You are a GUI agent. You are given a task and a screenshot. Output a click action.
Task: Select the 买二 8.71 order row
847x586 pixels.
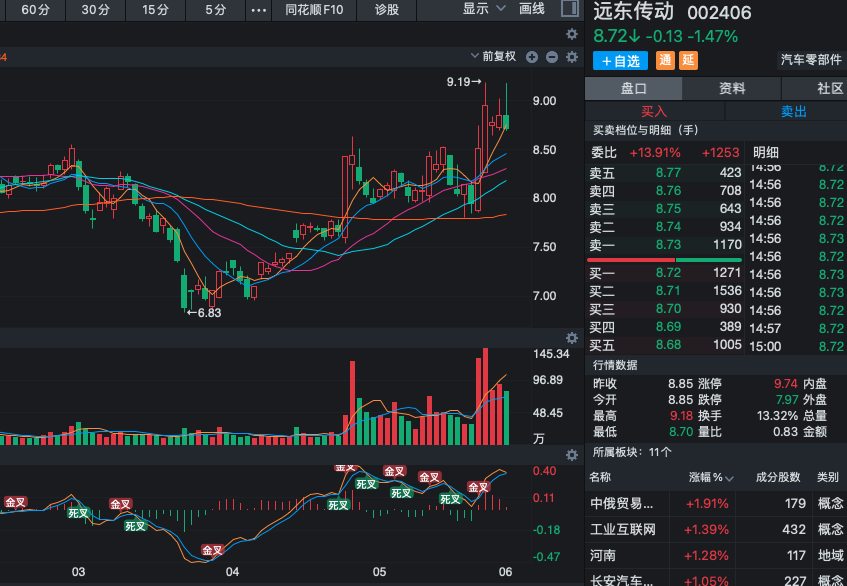pyautogui.click(x=665, y=291)
